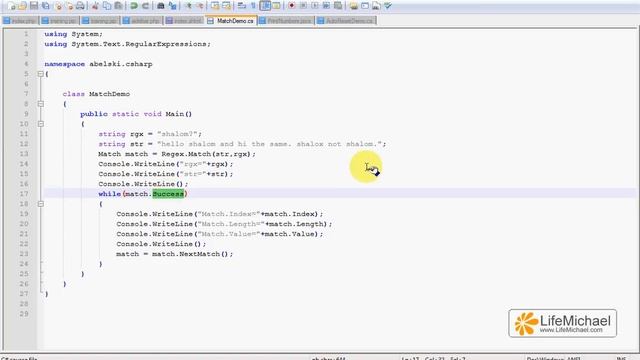Click the Save recorded macro icon
The width and height of the screenshot is (640, 360).
338,6
